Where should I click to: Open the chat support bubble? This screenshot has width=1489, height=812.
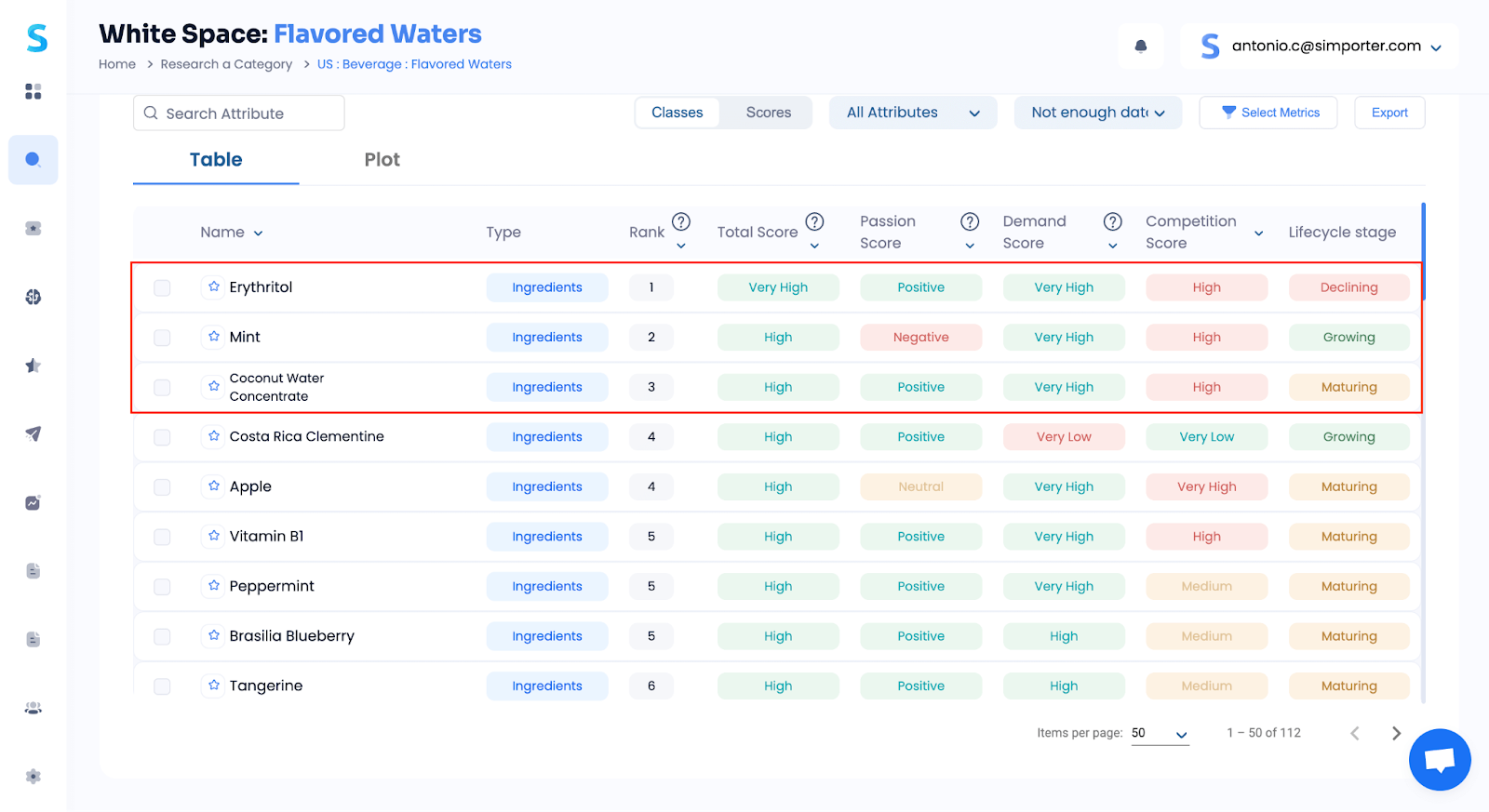1440,760
